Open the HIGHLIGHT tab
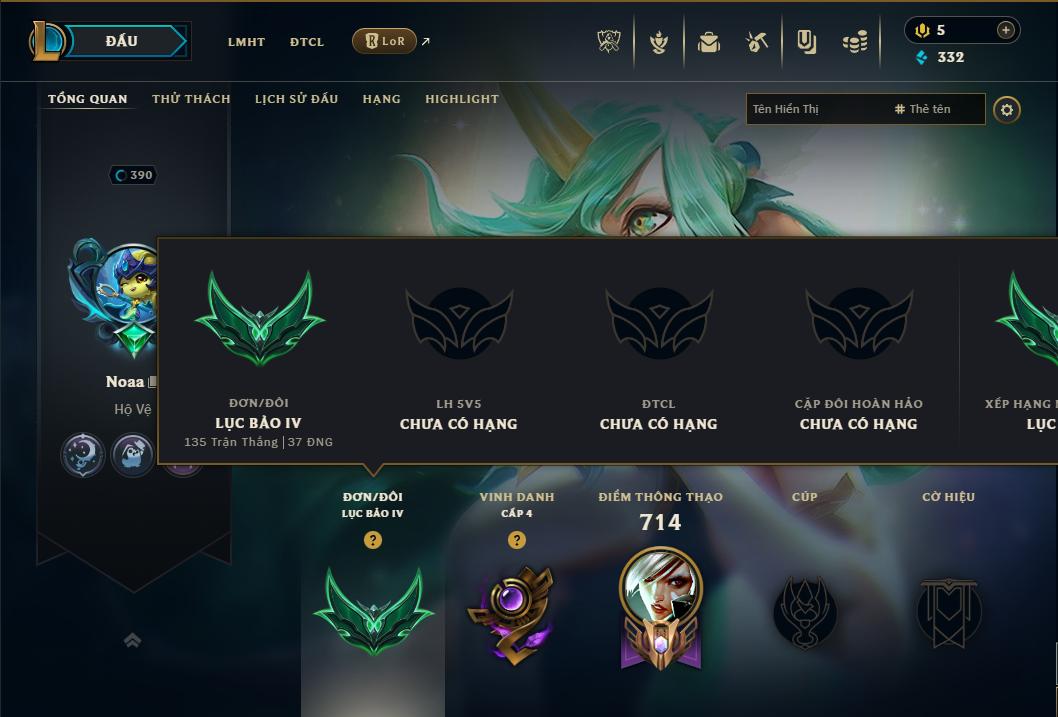 462,99
